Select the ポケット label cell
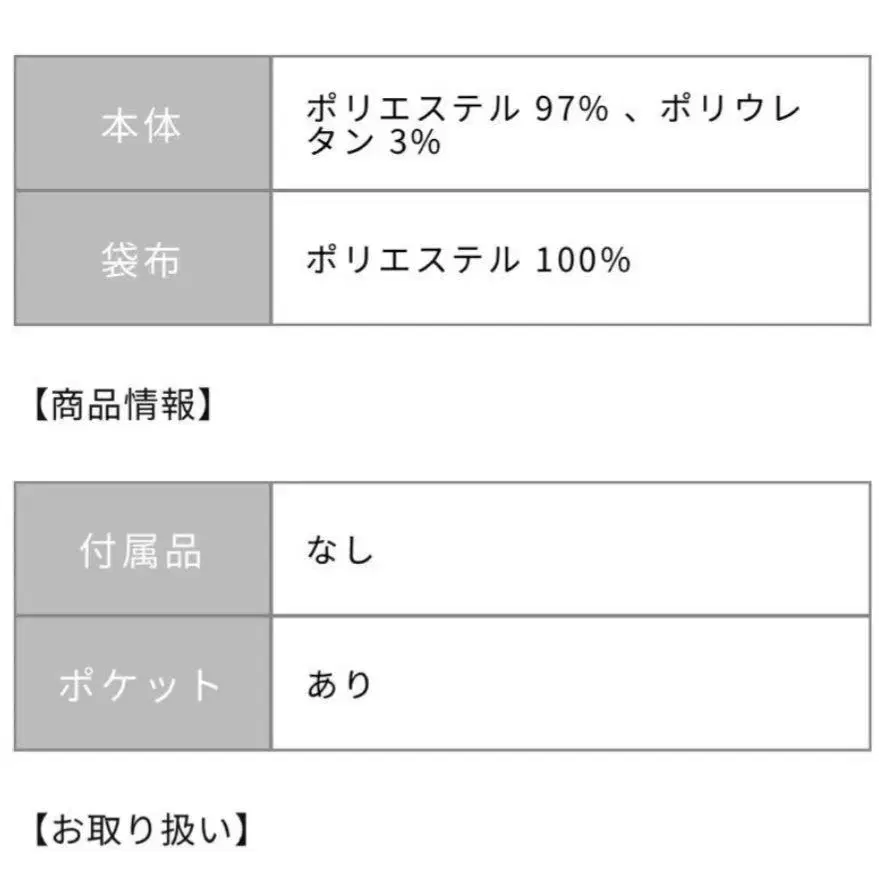Image resolution: width=879 pixels, height=879 pixels. 141,684
